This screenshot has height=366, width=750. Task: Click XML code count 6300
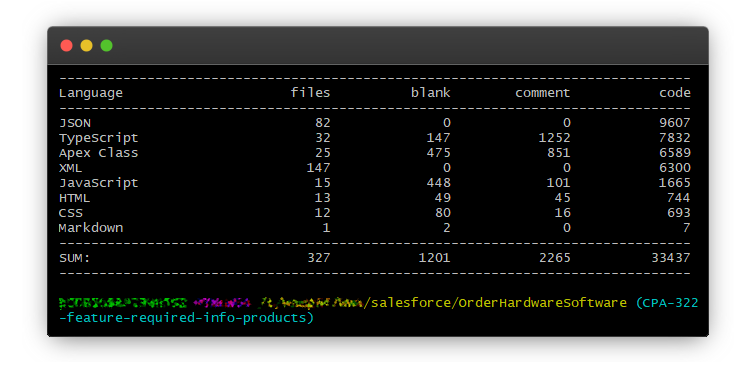pos(674,168)
